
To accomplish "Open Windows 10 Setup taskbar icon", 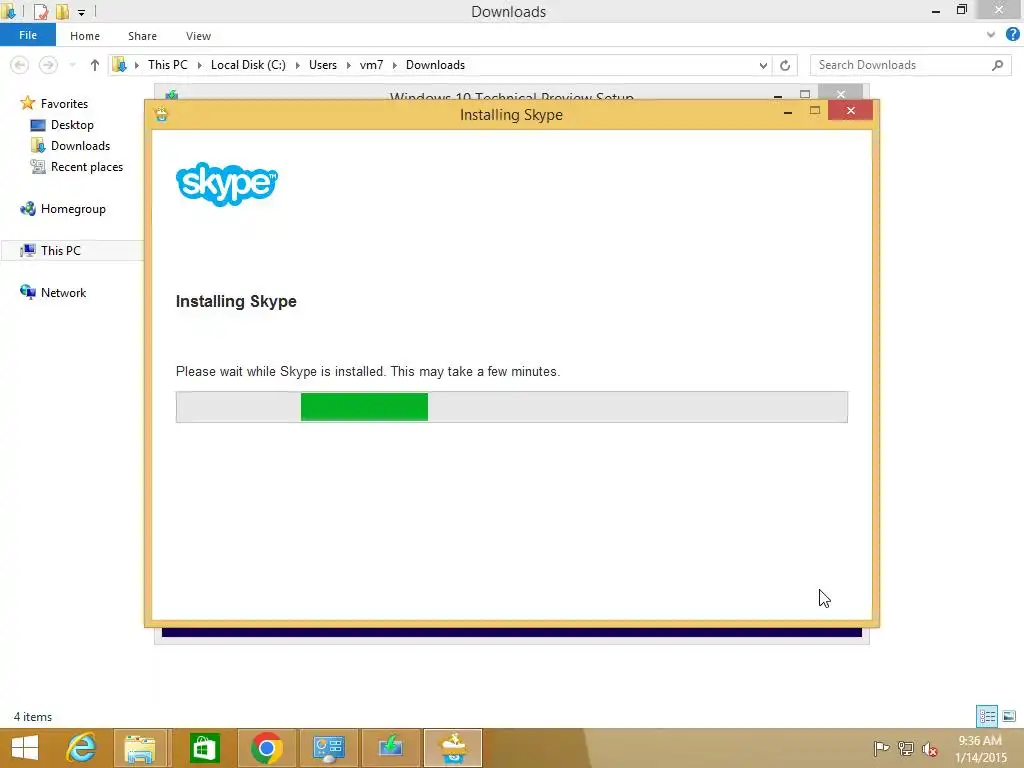I will click(x=391, y=748).
